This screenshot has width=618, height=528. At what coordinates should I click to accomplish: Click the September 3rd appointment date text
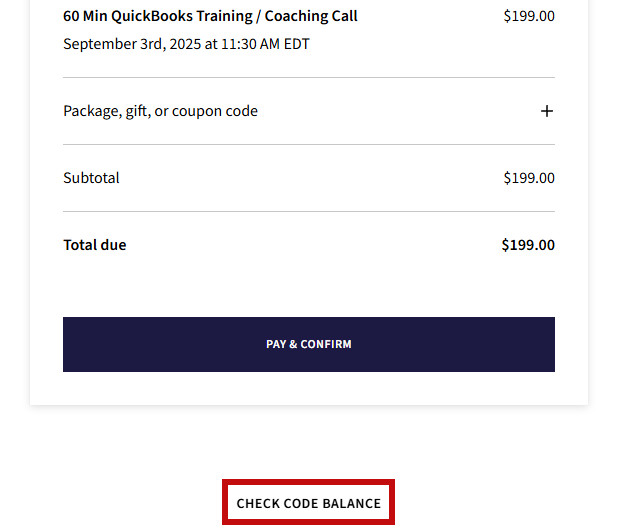click(x=186, y=44)
